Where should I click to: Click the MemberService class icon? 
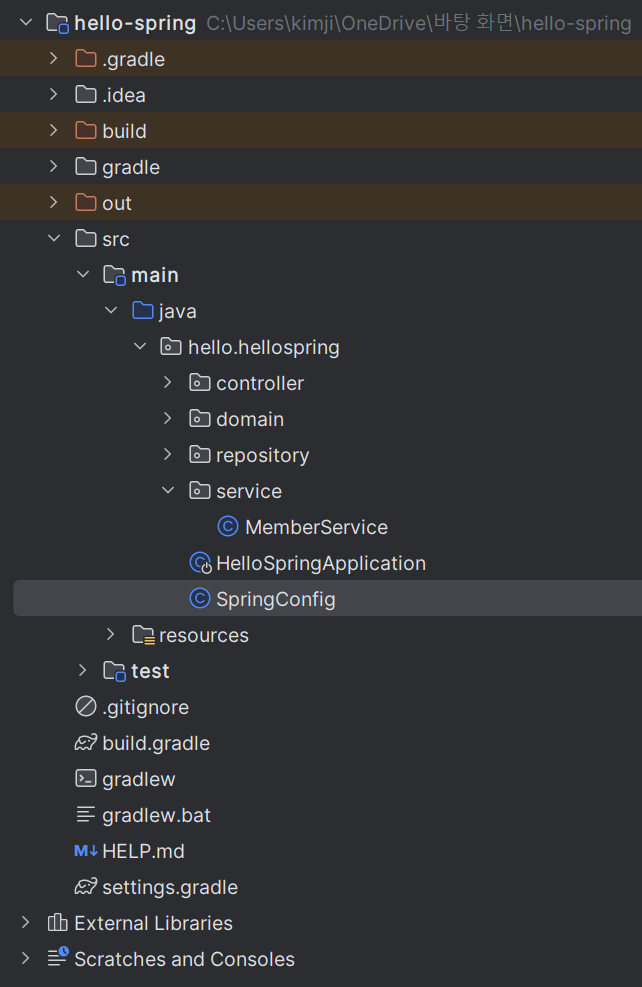point(228,527)
